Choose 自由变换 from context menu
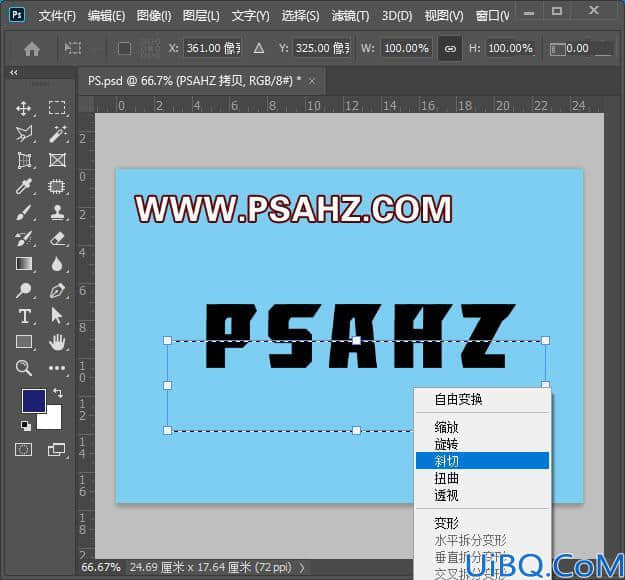The height and width of the screenshot is (580, 625). pyautogui.click(x=483, y=399)
